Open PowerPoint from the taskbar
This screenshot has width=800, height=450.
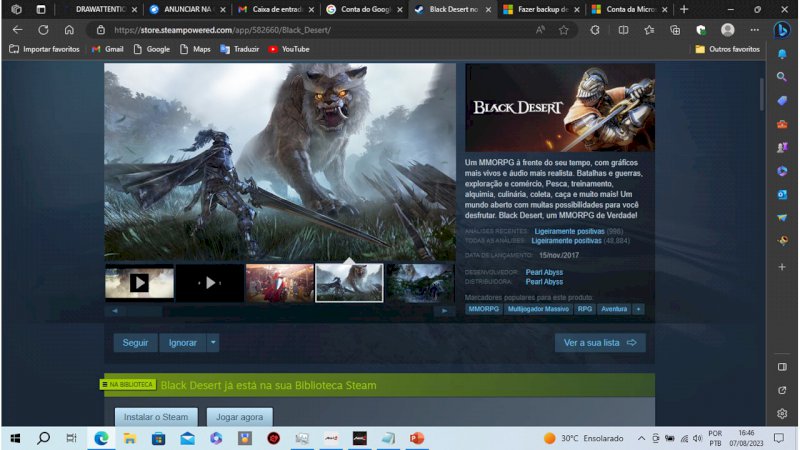(417, 438)
